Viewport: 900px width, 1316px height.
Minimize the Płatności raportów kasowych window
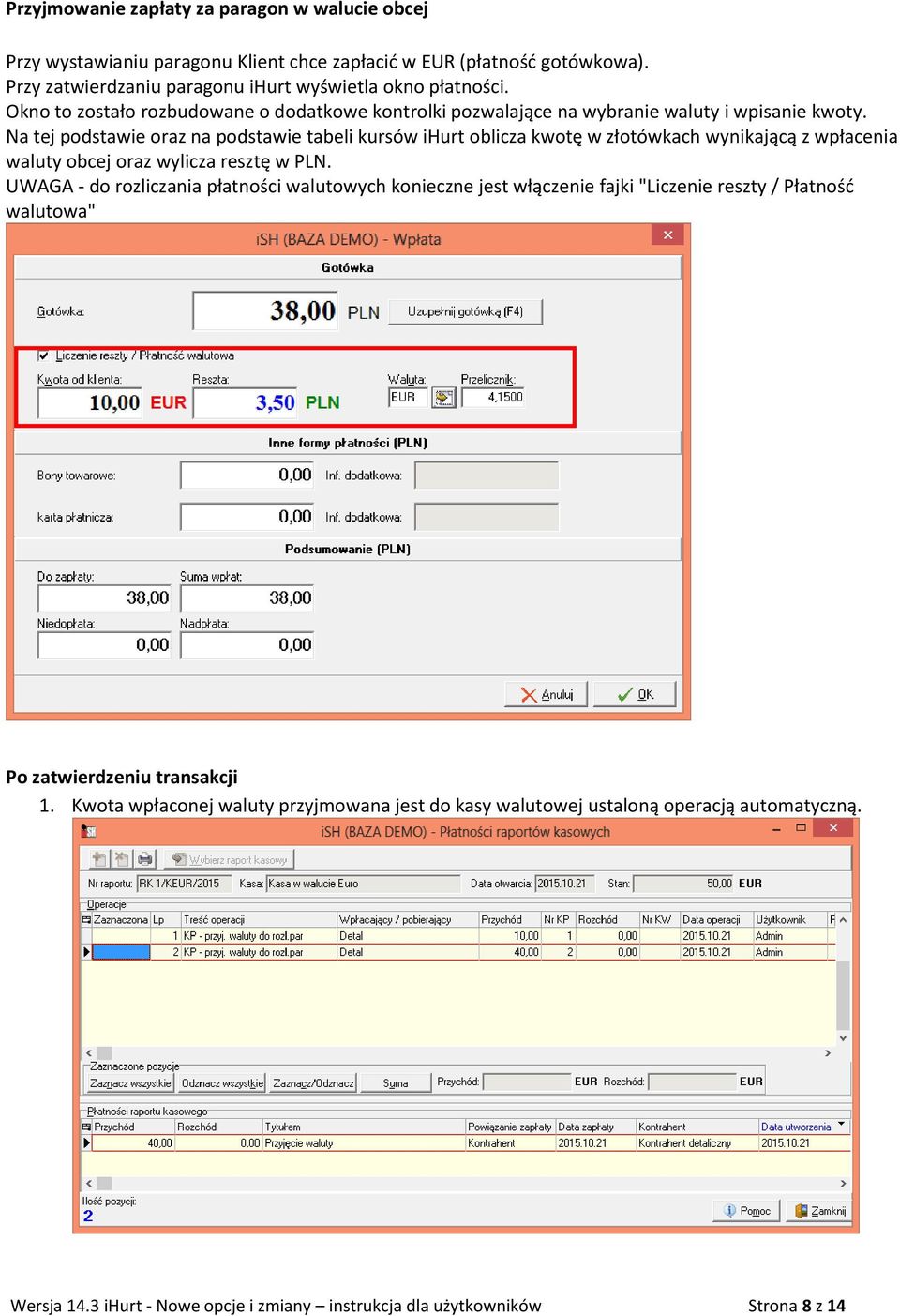point(776,829)
